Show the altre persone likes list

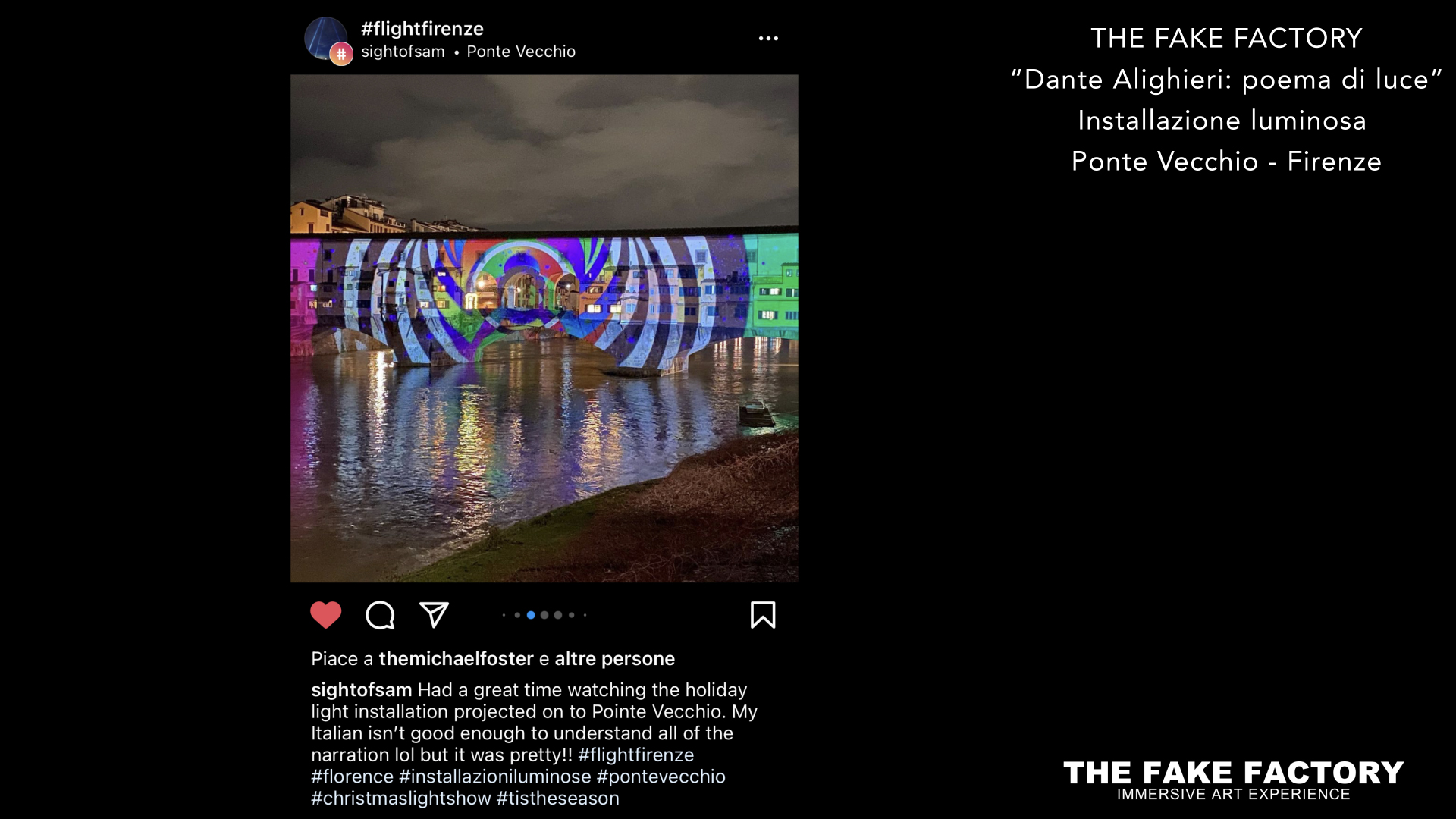(615, 659)
